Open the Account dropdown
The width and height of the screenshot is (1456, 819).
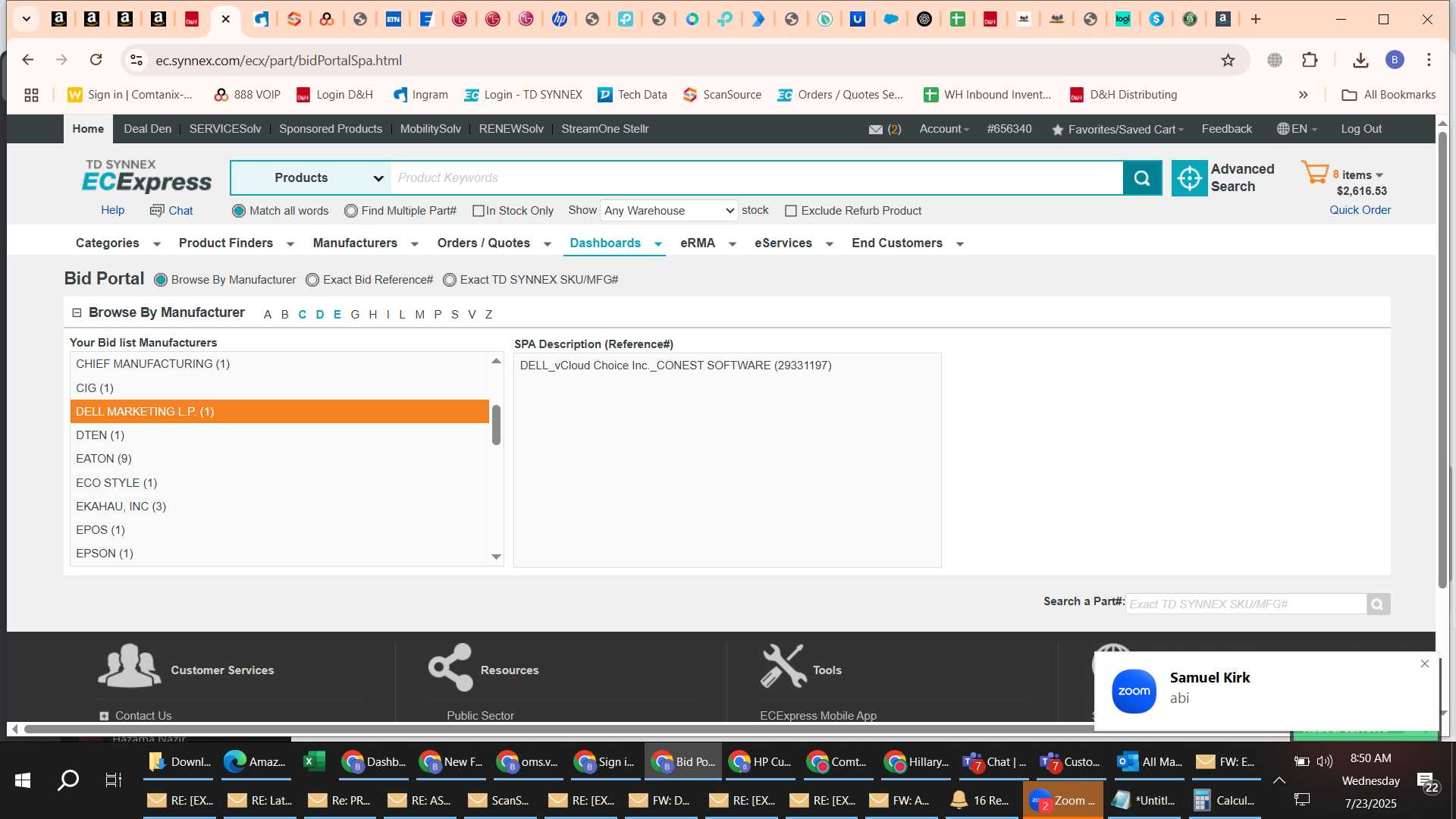coord(944,129)
